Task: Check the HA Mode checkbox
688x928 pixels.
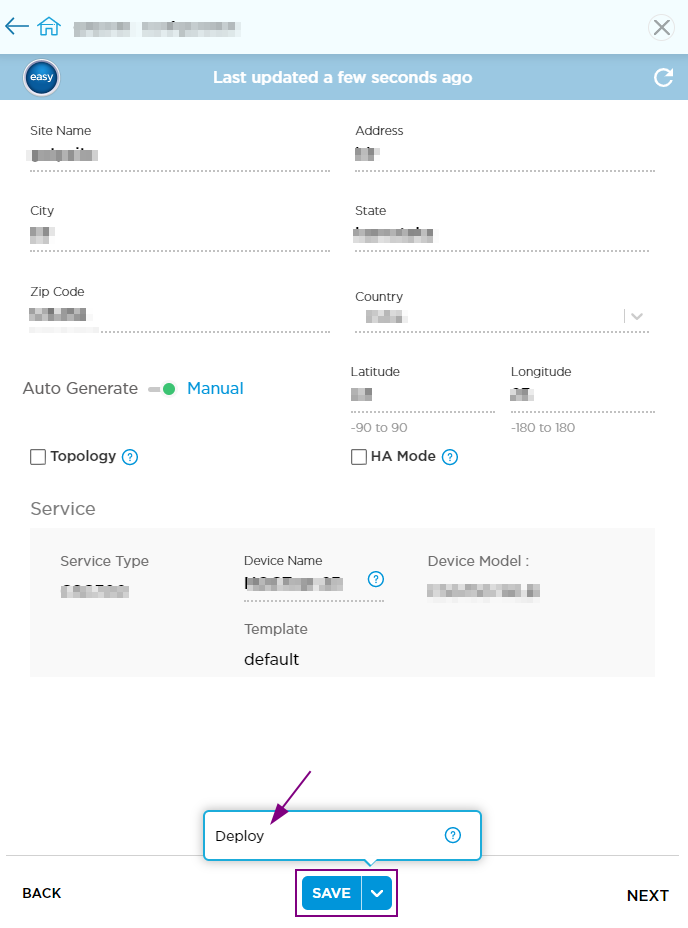Action: coord(359,457)
